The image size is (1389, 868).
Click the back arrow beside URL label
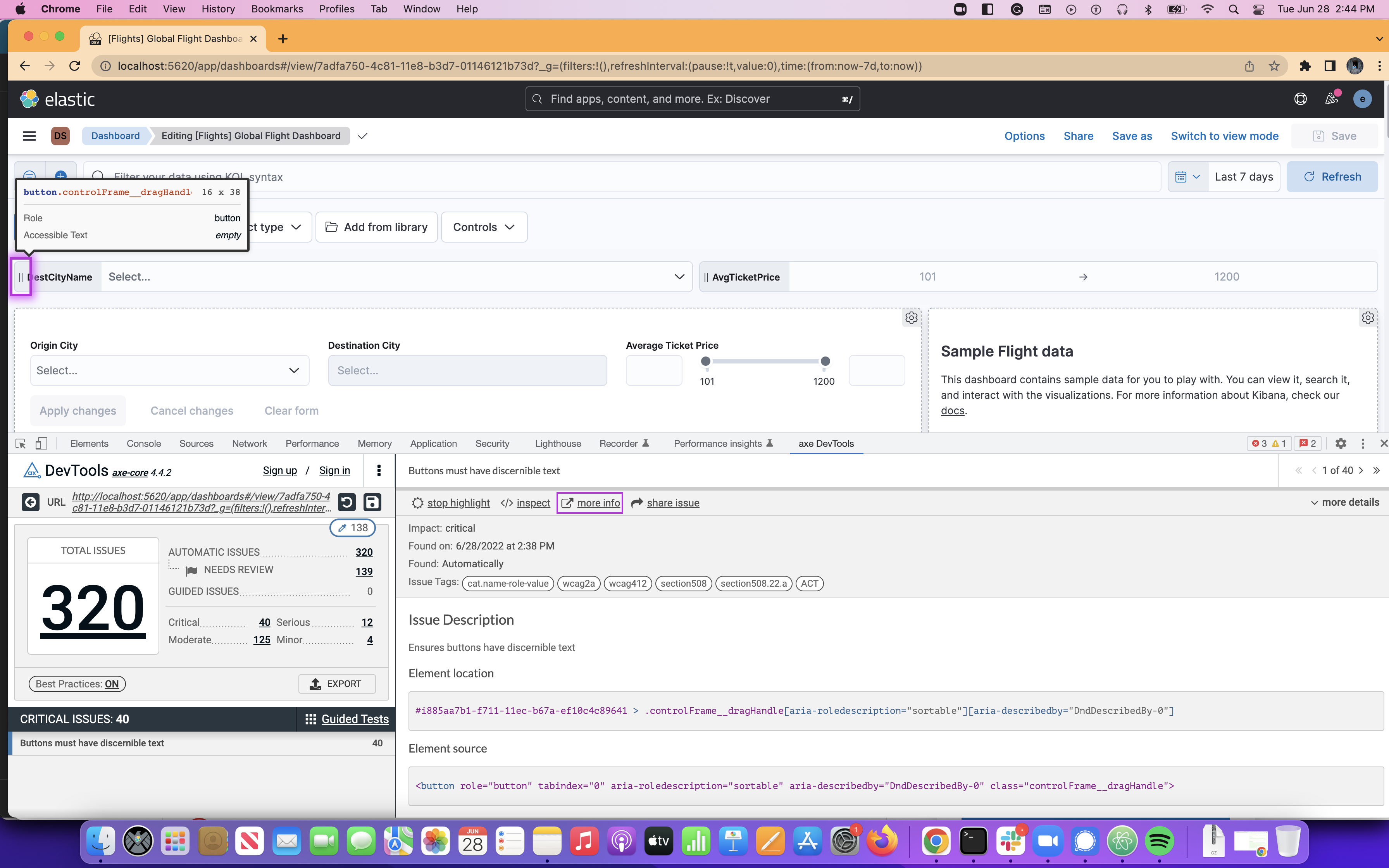click(30, 502)
